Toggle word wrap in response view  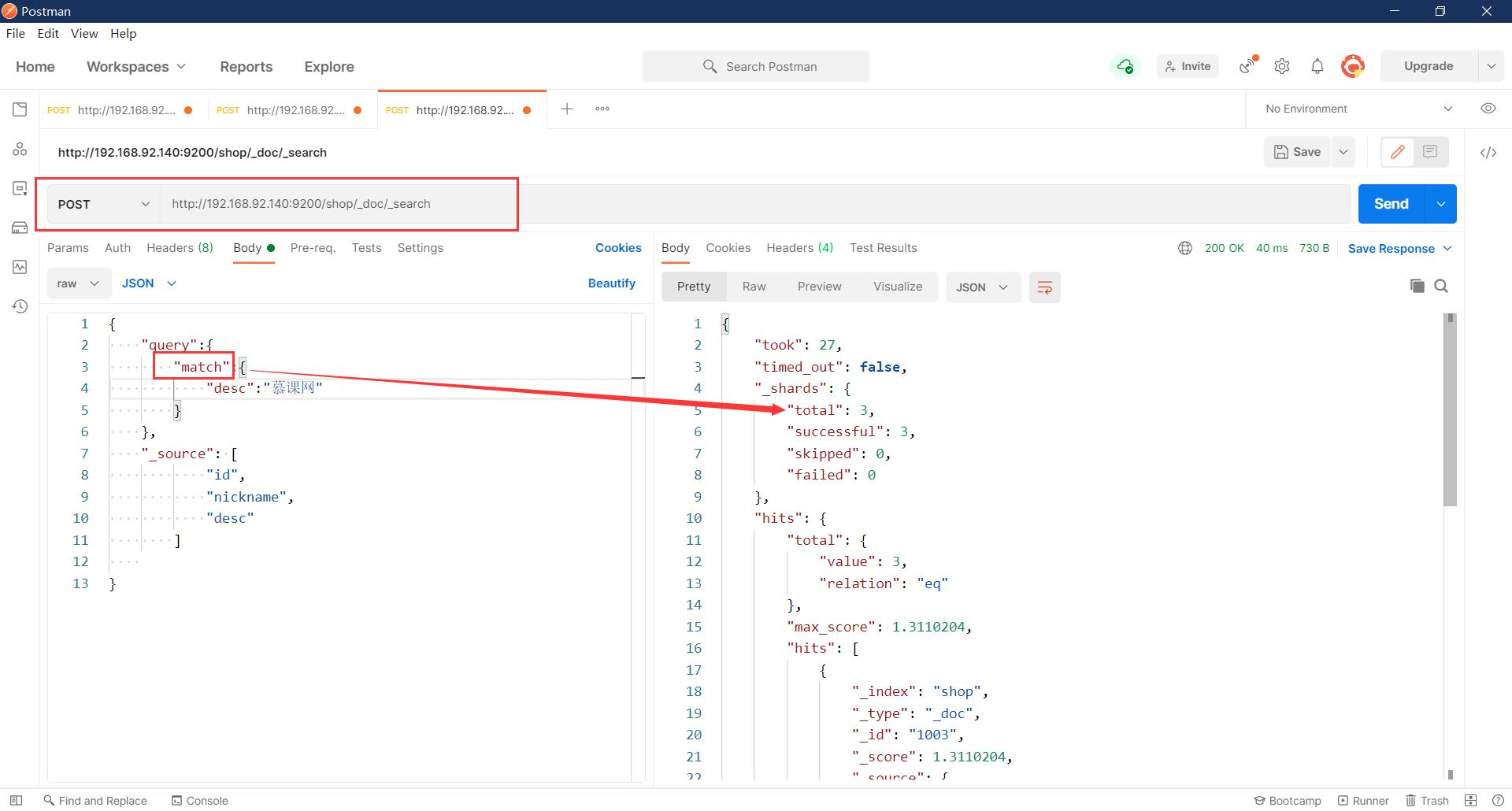(x=1045, y=287)
